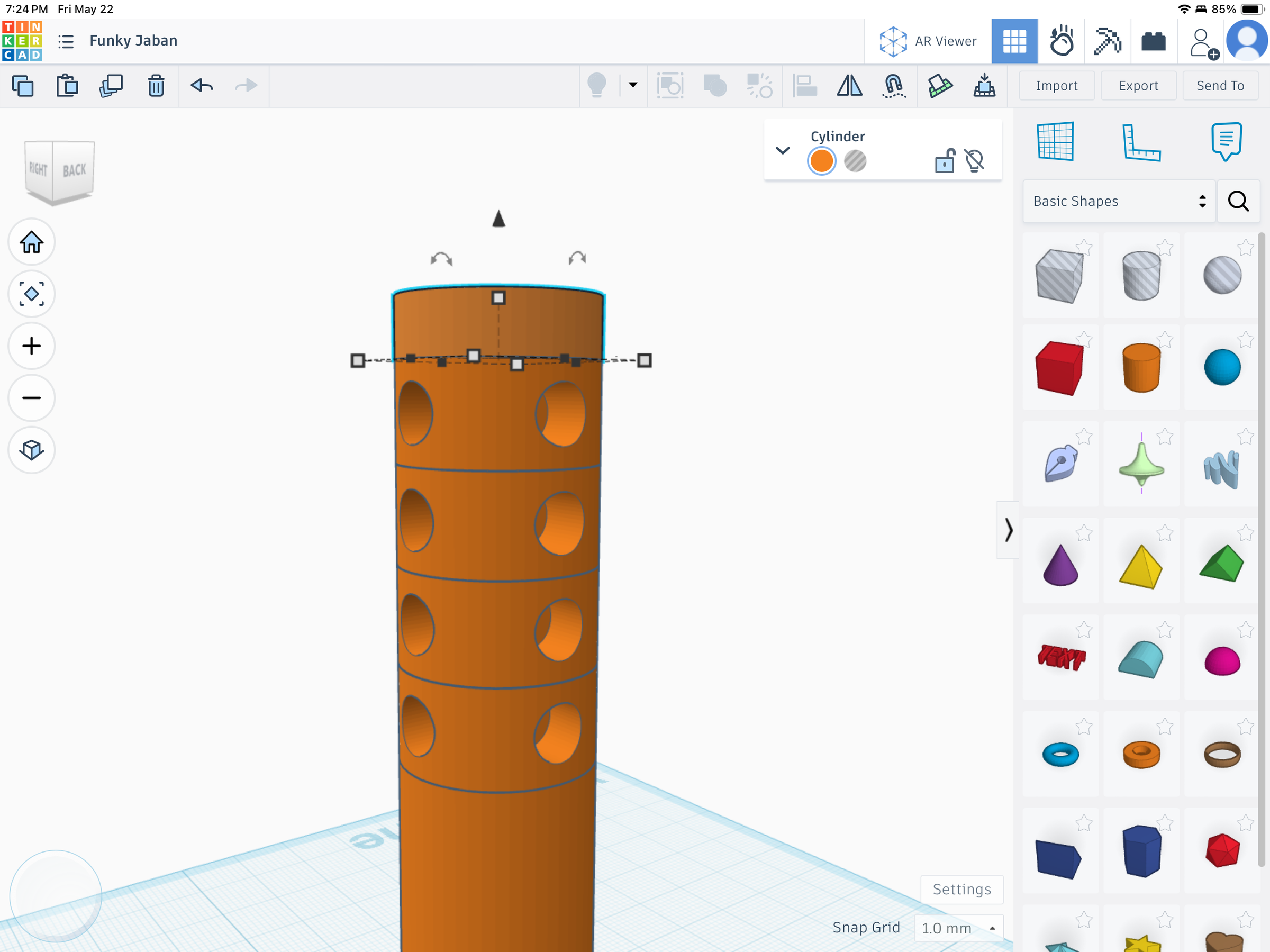This screenshot has width=1270, height=952.
Task: Click the Workplane pencil tool in the toolbar
Action: pyautogui.click(x=939, y=86)
